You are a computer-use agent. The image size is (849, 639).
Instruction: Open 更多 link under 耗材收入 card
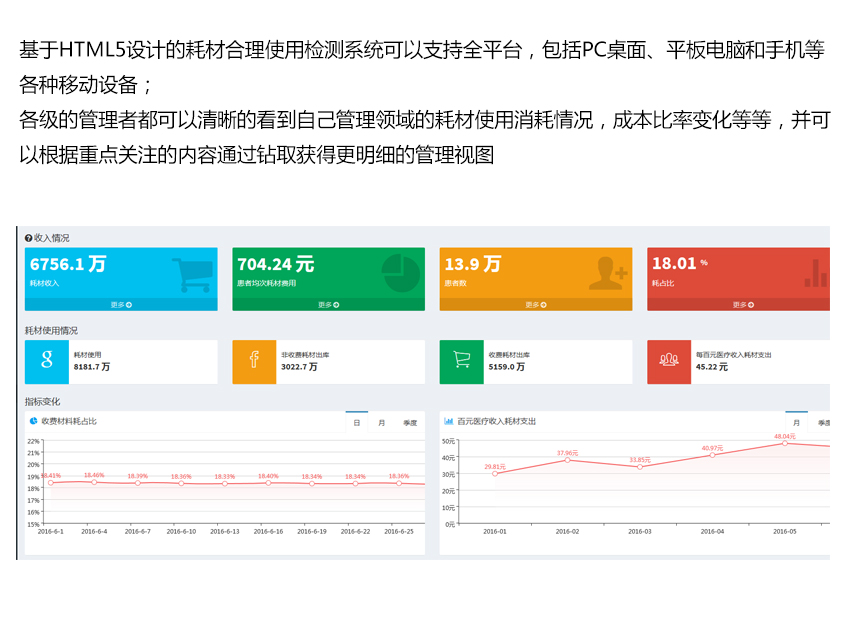[121, 304]
